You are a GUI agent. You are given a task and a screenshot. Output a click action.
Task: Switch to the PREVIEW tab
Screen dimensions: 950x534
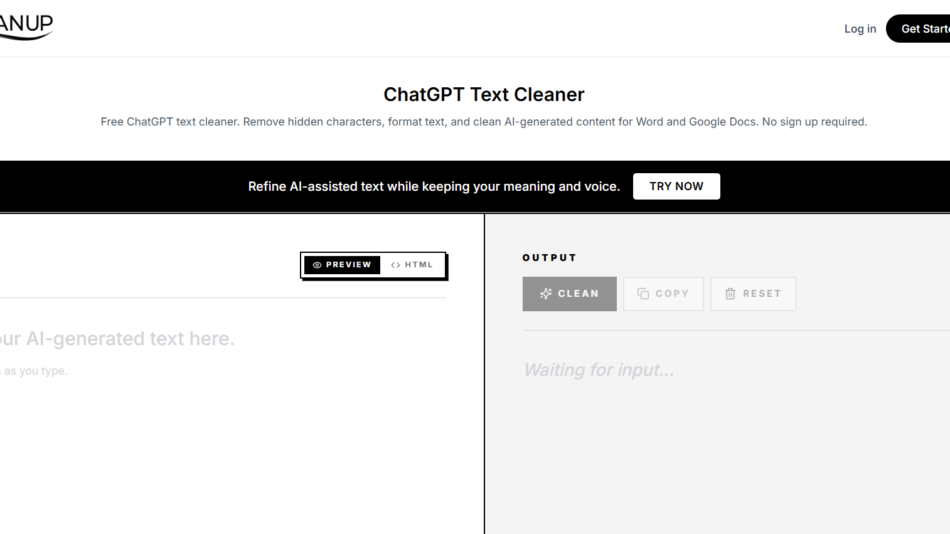click(342, 265)
